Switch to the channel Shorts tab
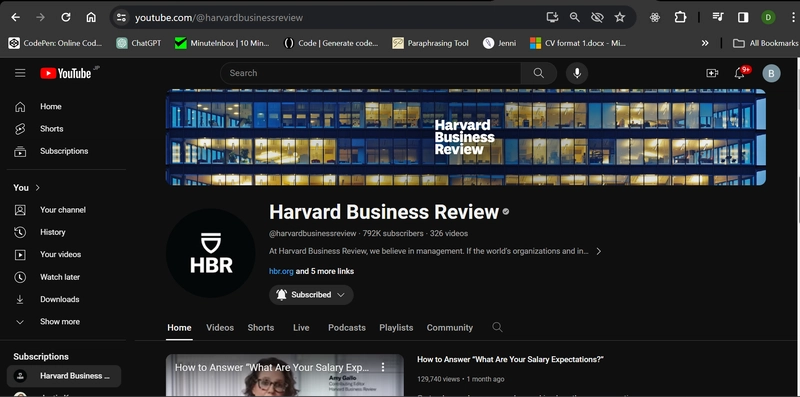Viewport: 800px width, 397px height. coord(261,328)
